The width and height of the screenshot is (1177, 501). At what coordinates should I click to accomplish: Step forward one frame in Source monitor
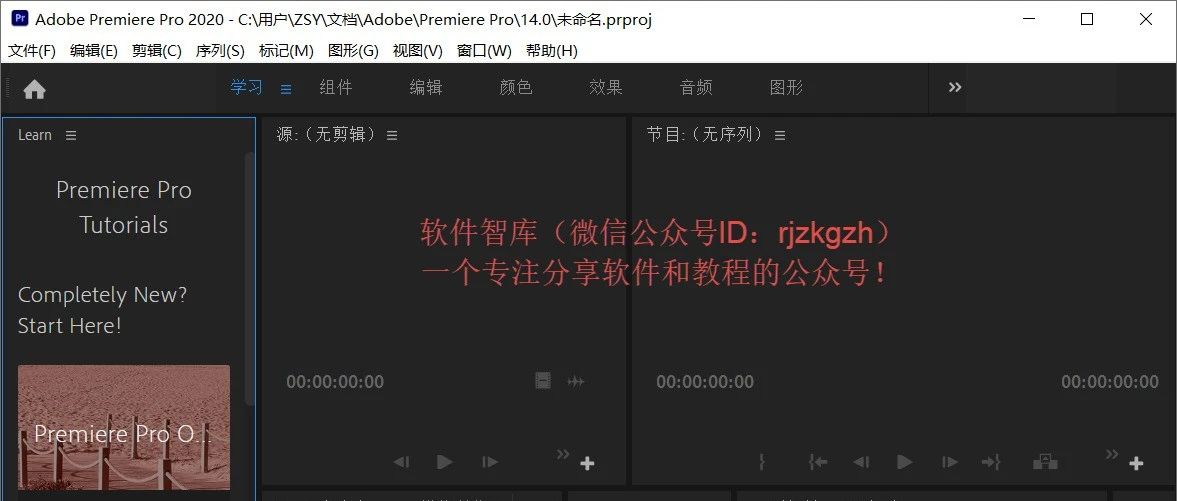[x=490, y=462]
